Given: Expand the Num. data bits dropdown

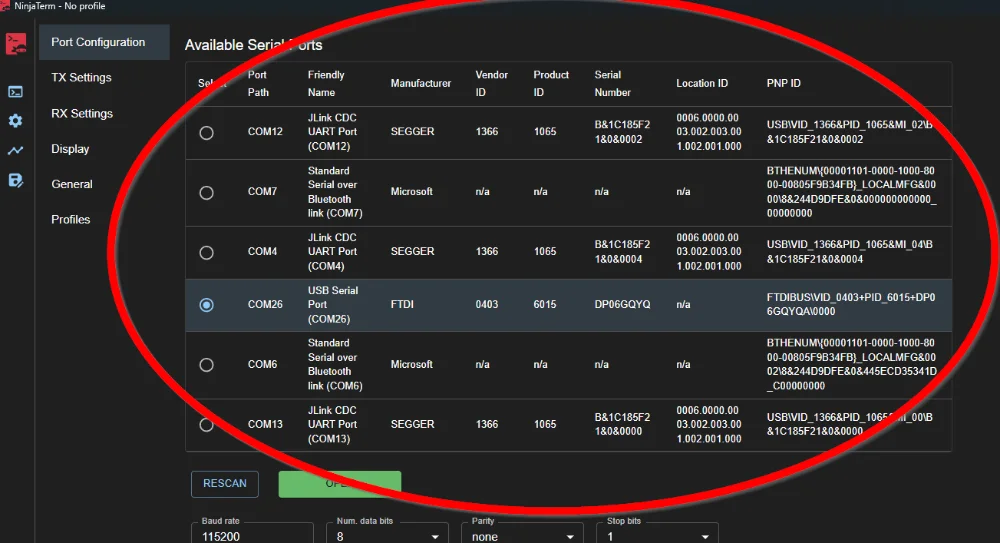Looking at the screenshot, I should pyautogui.click(x=386, y=535).
